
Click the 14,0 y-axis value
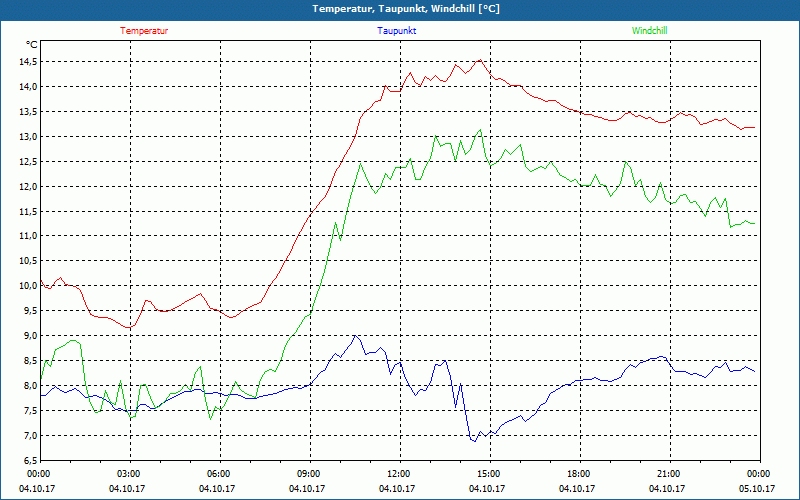pos(28,87)
